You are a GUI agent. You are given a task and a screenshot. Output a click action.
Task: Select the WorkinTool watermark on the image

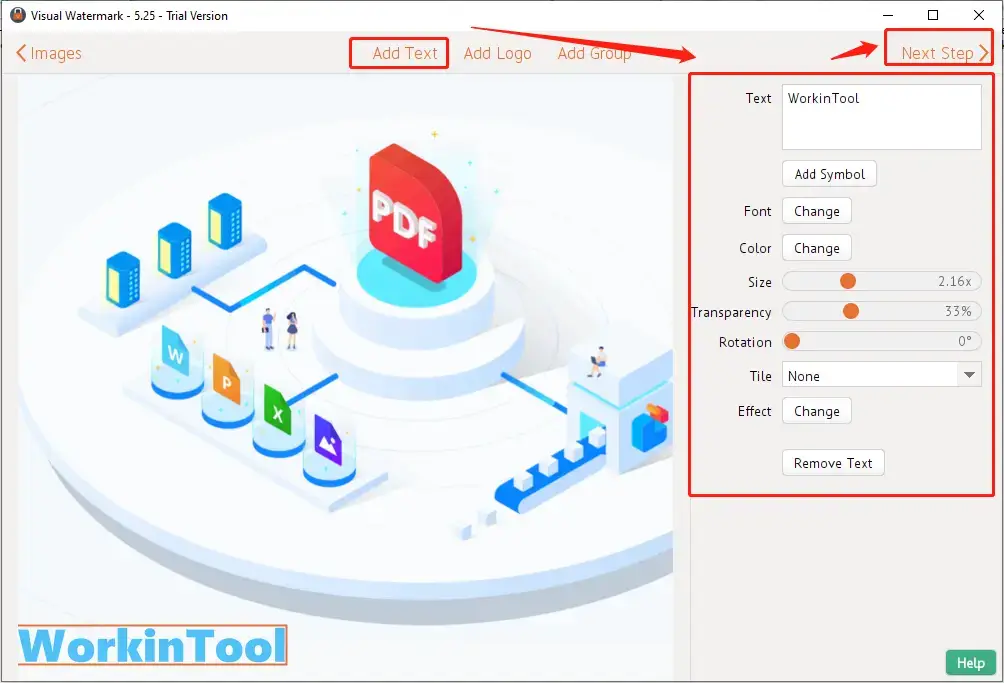152,646
